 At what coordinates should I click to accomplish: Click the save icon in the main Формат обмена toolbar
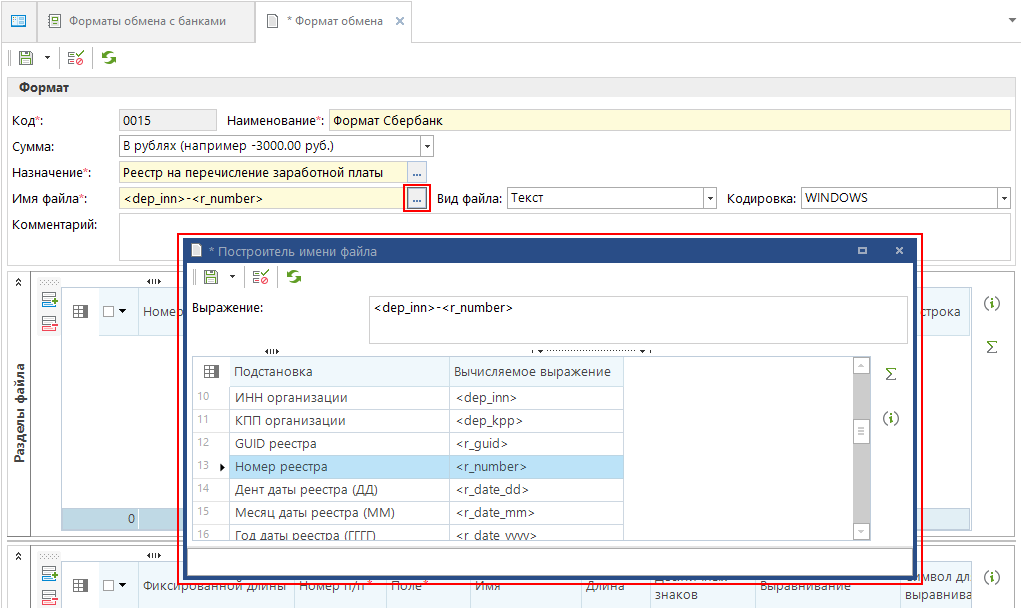tap(26, 59)
